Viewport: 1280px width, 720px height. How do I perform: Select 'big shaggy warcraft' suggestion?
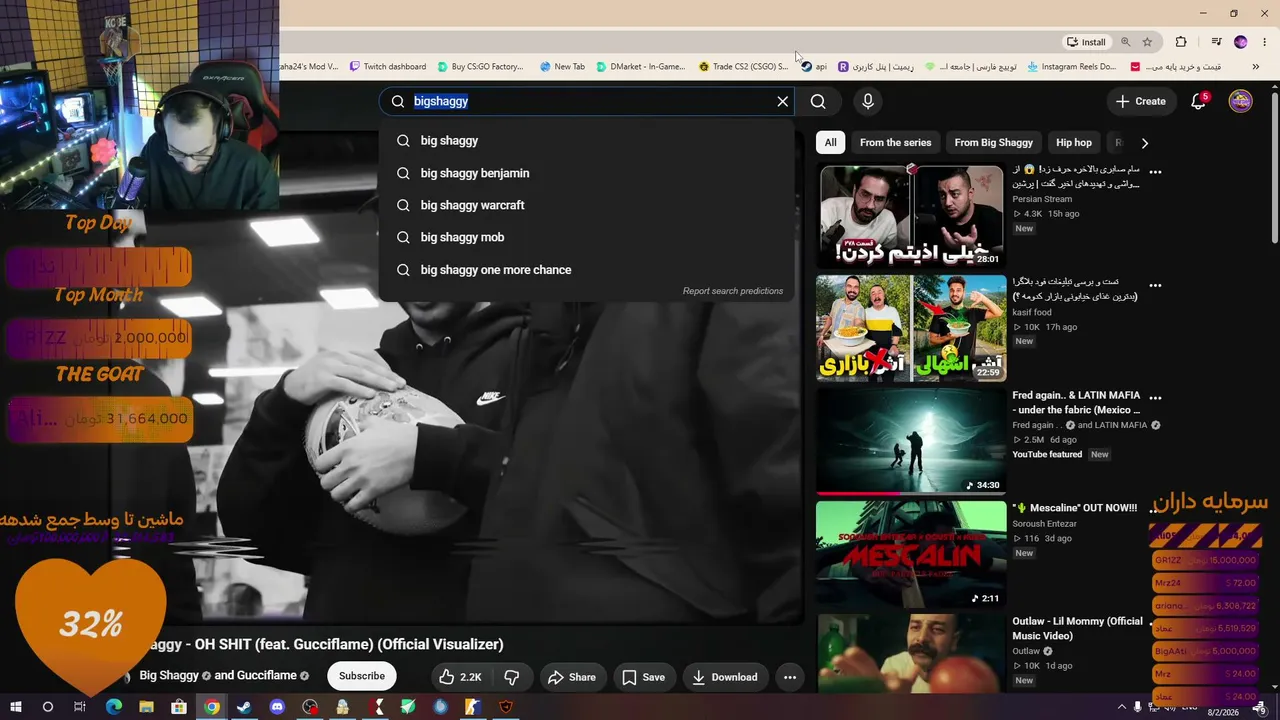click(x=586, y=205)
